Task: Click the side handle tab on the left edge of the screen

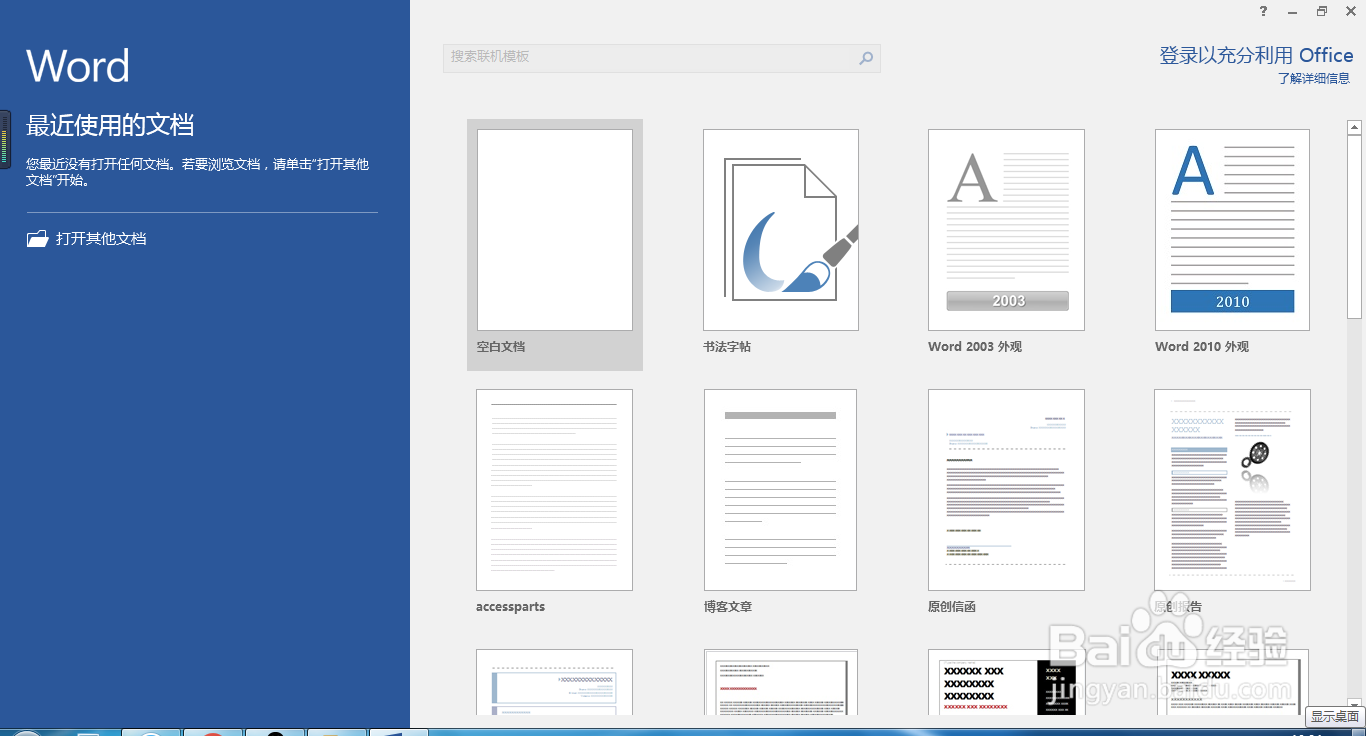Action: point(5,140)
